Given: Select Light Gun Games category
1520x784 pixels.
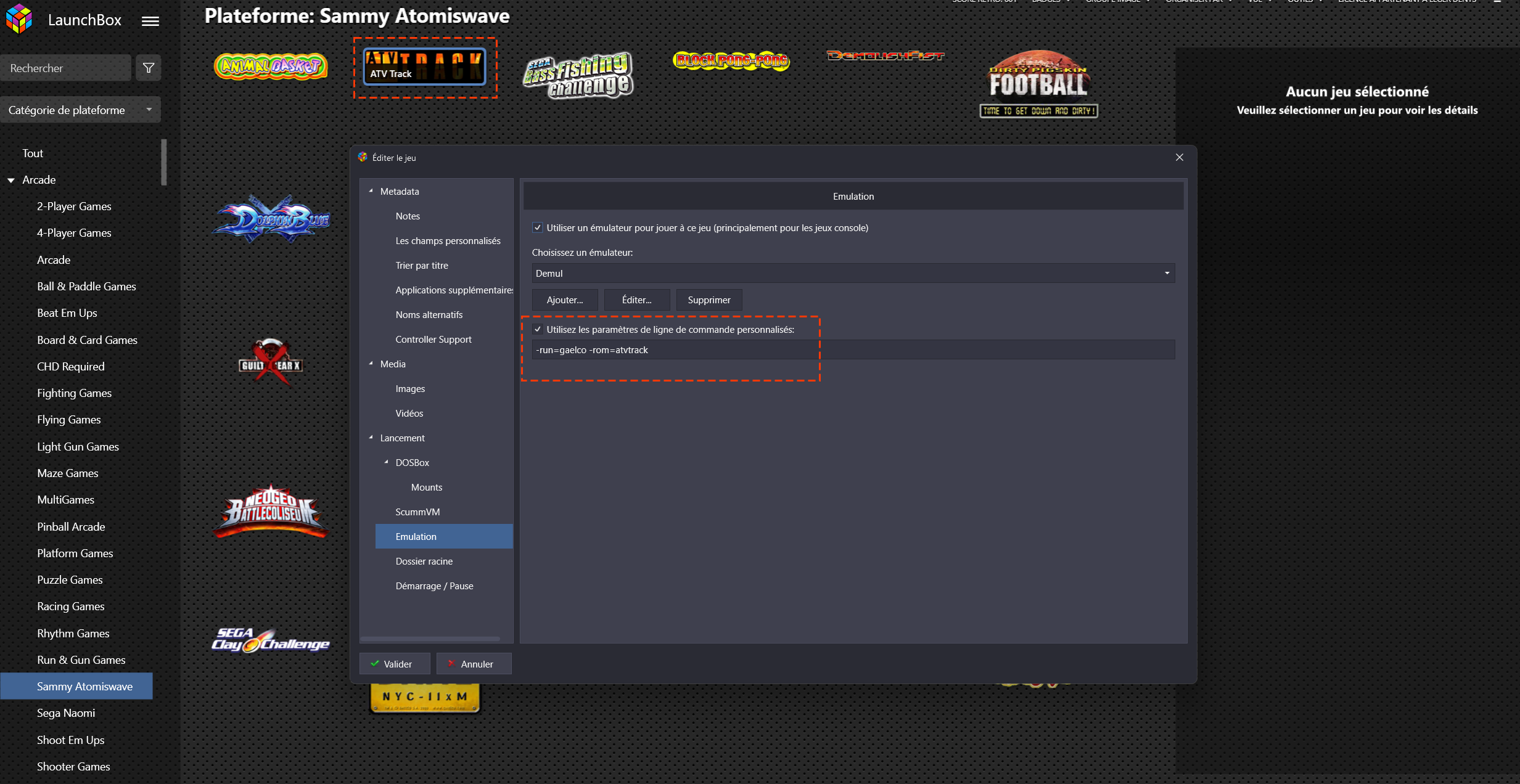Looking at the screenshot, I should point(78,447).
